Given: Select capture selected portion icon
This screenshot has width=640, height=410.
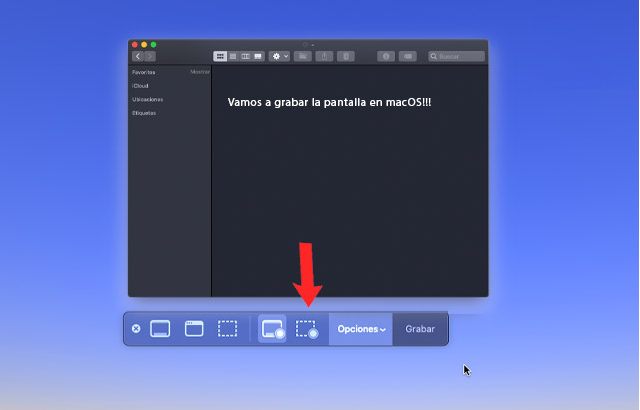Looking at the screenshot, I should pos(228,328).
